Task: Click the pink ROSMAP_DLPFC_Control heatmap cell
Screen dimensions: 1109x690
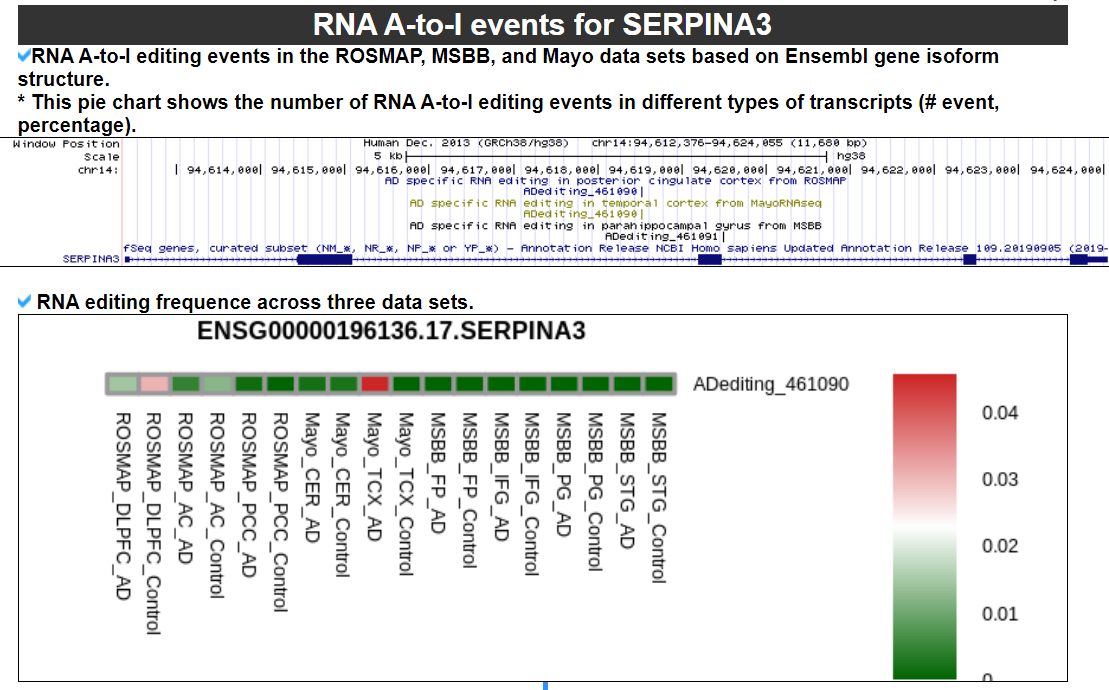Action: coord(153,384)
